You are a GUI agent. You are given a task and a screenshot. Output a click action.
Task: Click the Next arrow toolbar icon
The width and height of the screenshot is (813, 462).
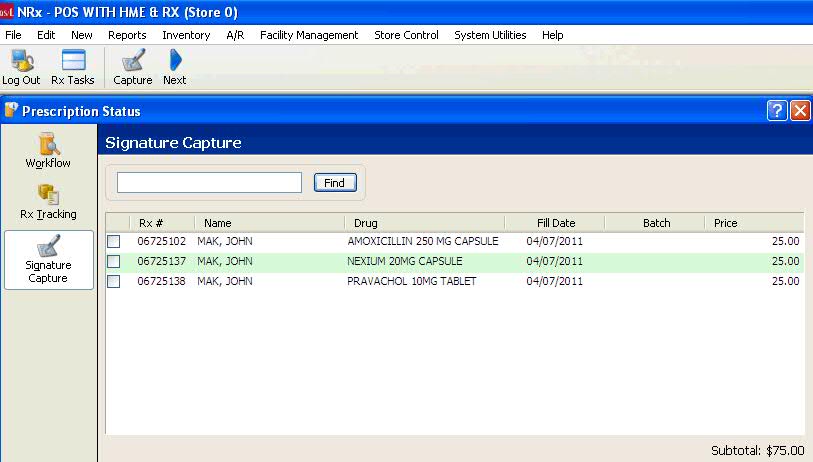(x=175, y=67)
